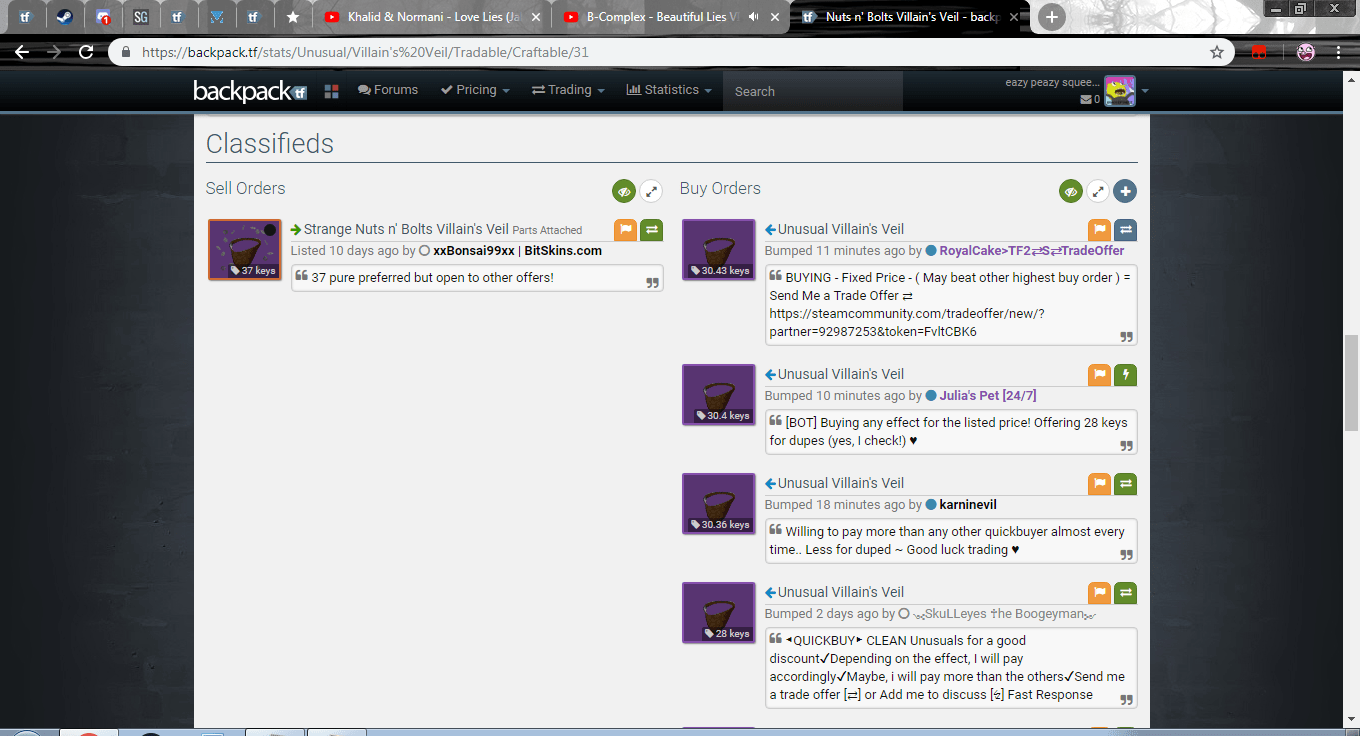1360x736 pixels.
Task: Report the Strange Nuts n' Bolts listing
Action: pyautogui.click(x=625, y=230)
